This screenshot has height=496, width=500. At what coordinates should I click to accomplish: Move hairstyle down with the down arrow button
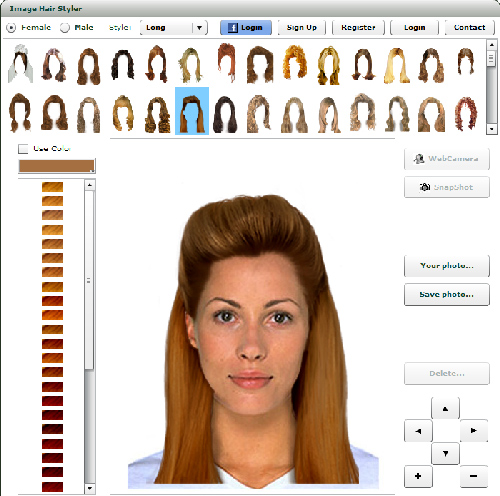tap(445, 453)
